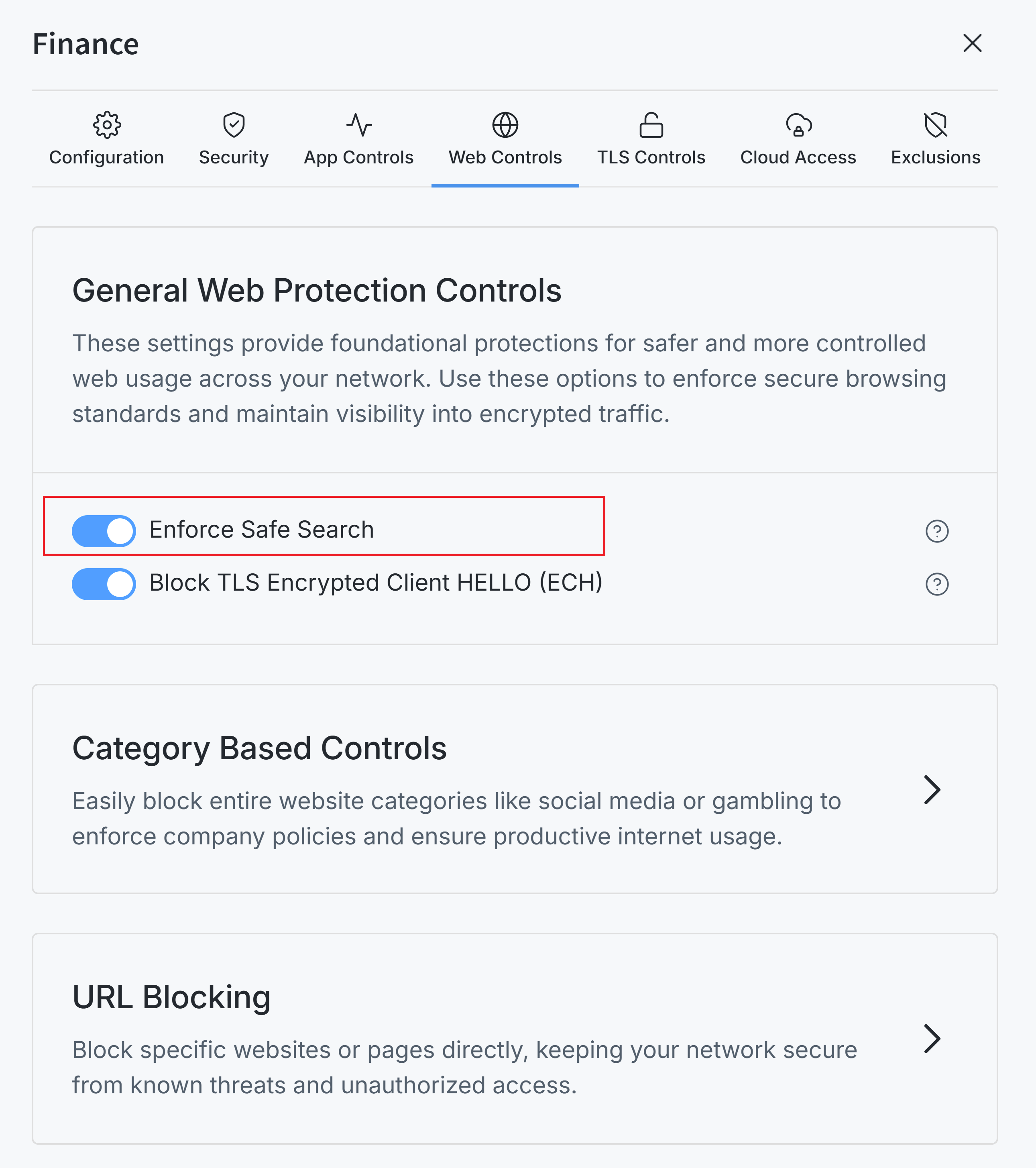The image size is (1036, 1168).
Task: Open the Cloud Access icon
Action: tap(798, 124)
